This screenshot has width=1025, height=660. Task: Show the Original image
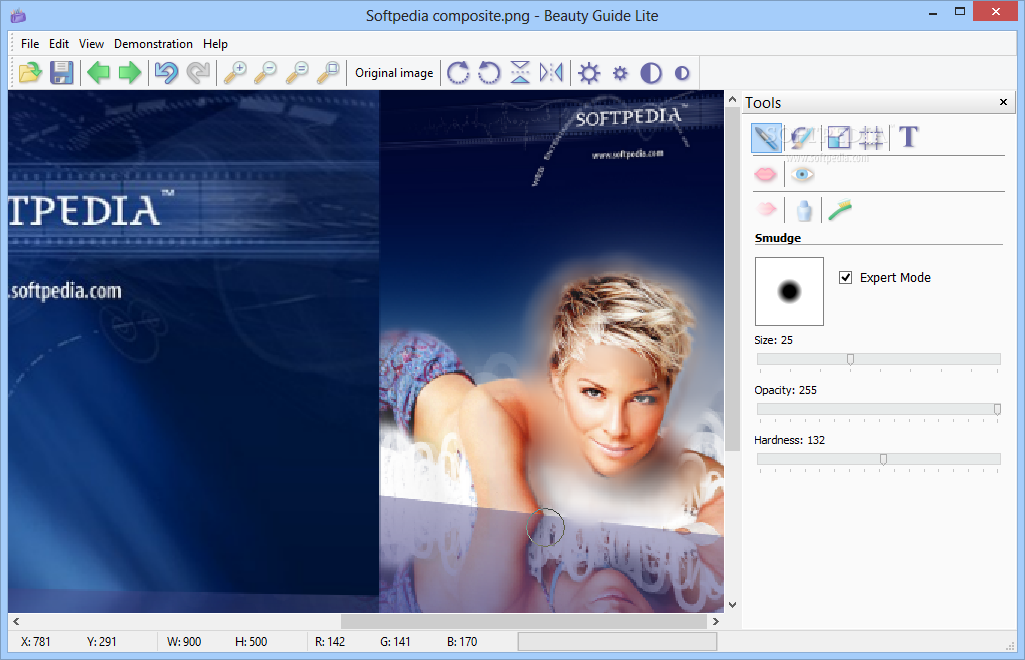click(x=394, y=73)
